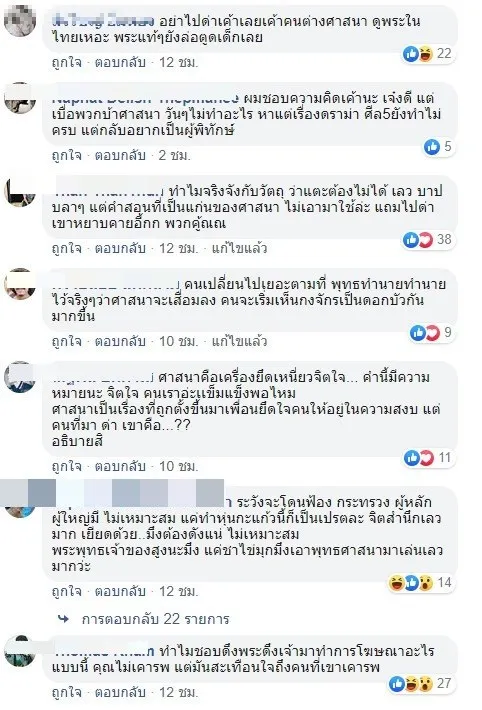Open reactions showing 22 on first comment
Viewport: 482px width, 710px height.
pos(427,54)
